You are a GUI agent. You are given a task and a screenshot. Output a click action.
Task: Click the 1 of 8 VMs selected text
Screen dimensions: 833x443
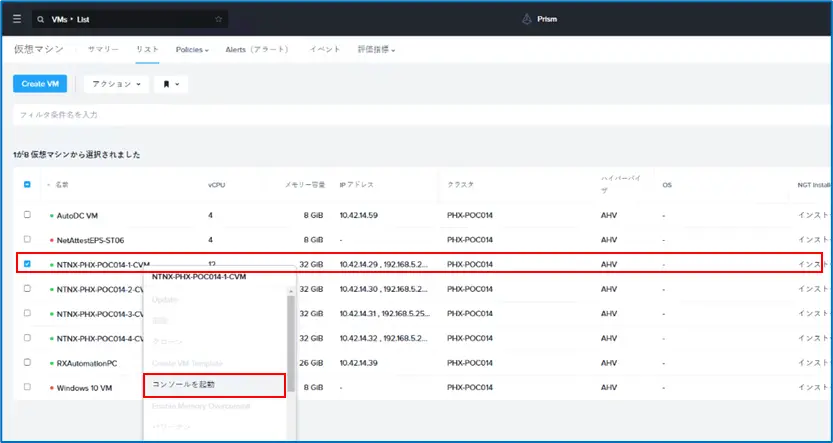(76, 155)
